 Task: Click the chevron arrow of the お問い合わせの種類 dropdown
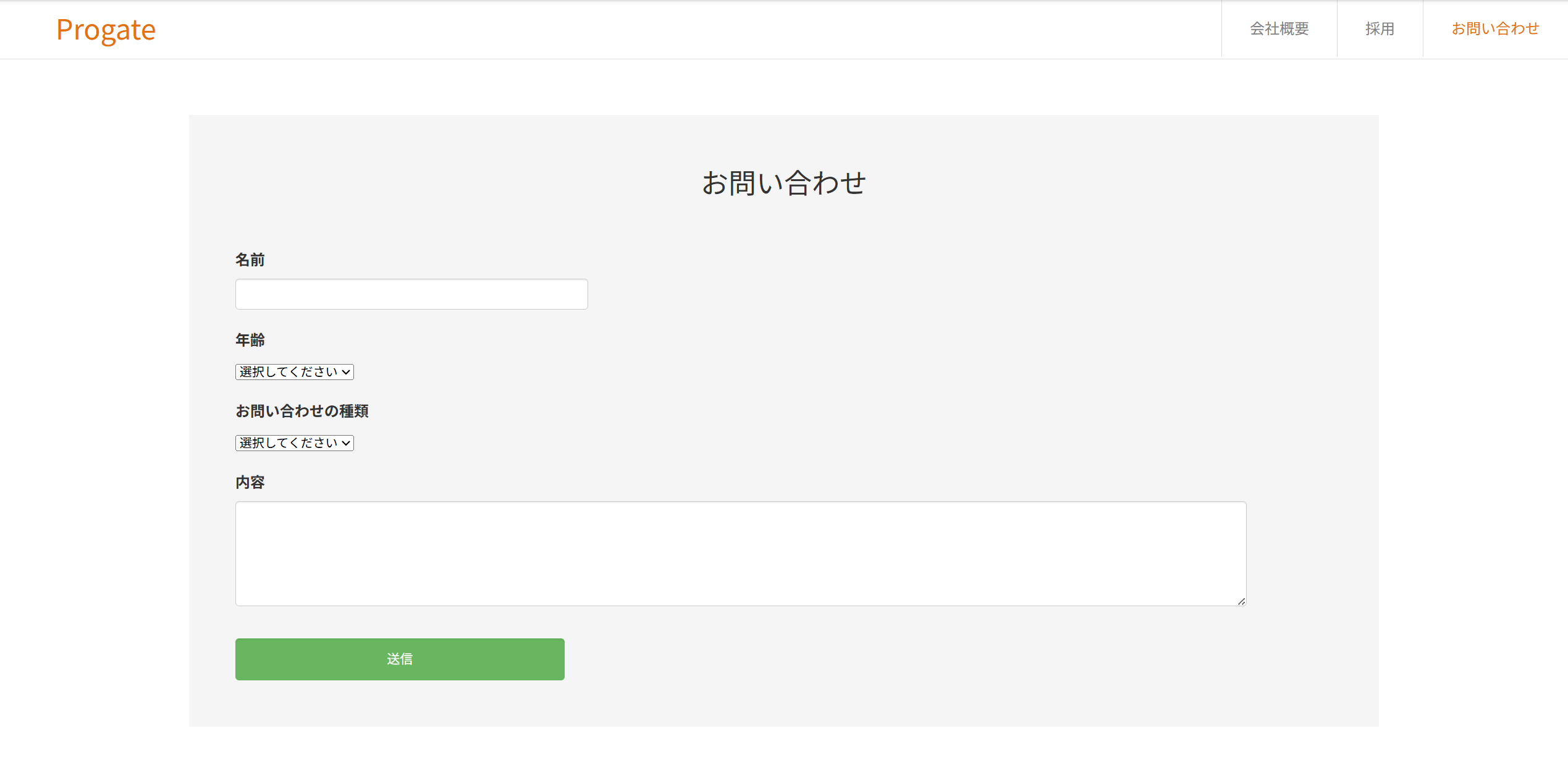point(346,443)
